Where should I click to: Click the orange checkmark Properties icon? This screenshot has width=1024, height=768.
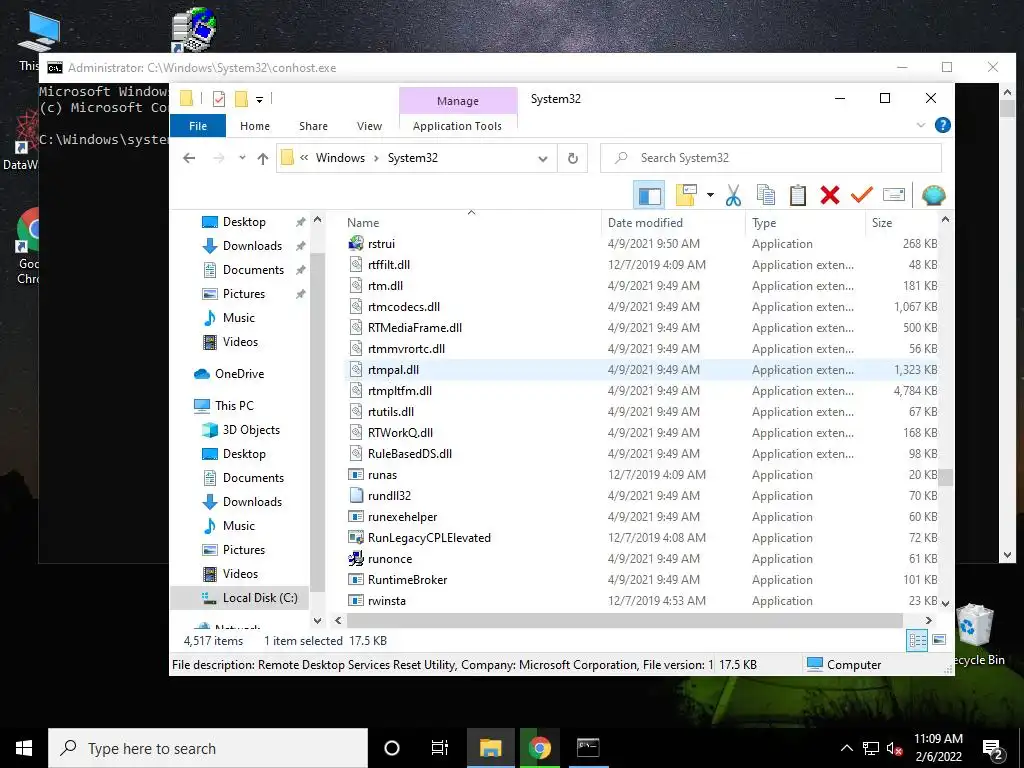click(x=861, y=195)
